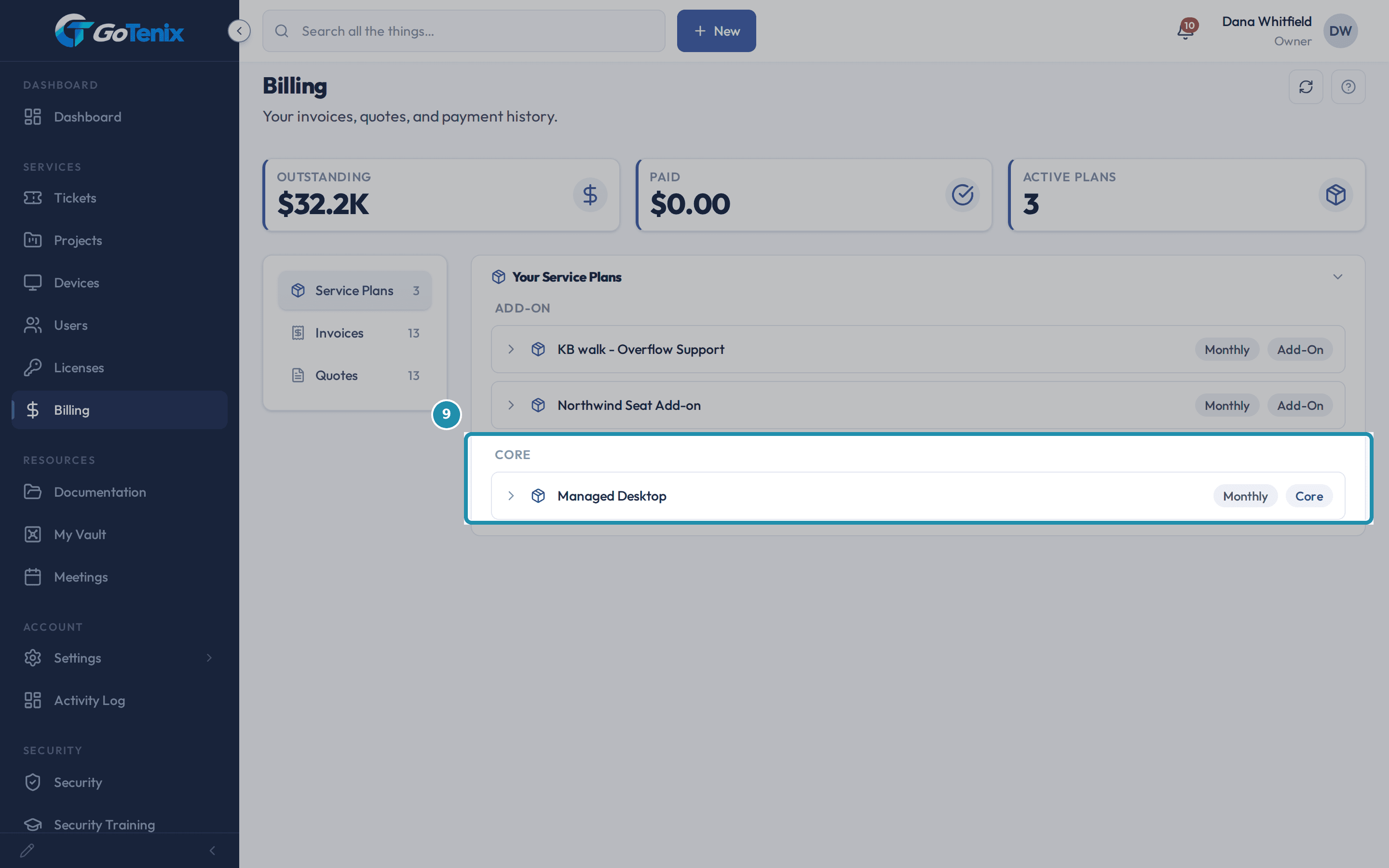Switch to the Quotes tab
Viewport: 1389px width, 868px height.
[354, 376]
